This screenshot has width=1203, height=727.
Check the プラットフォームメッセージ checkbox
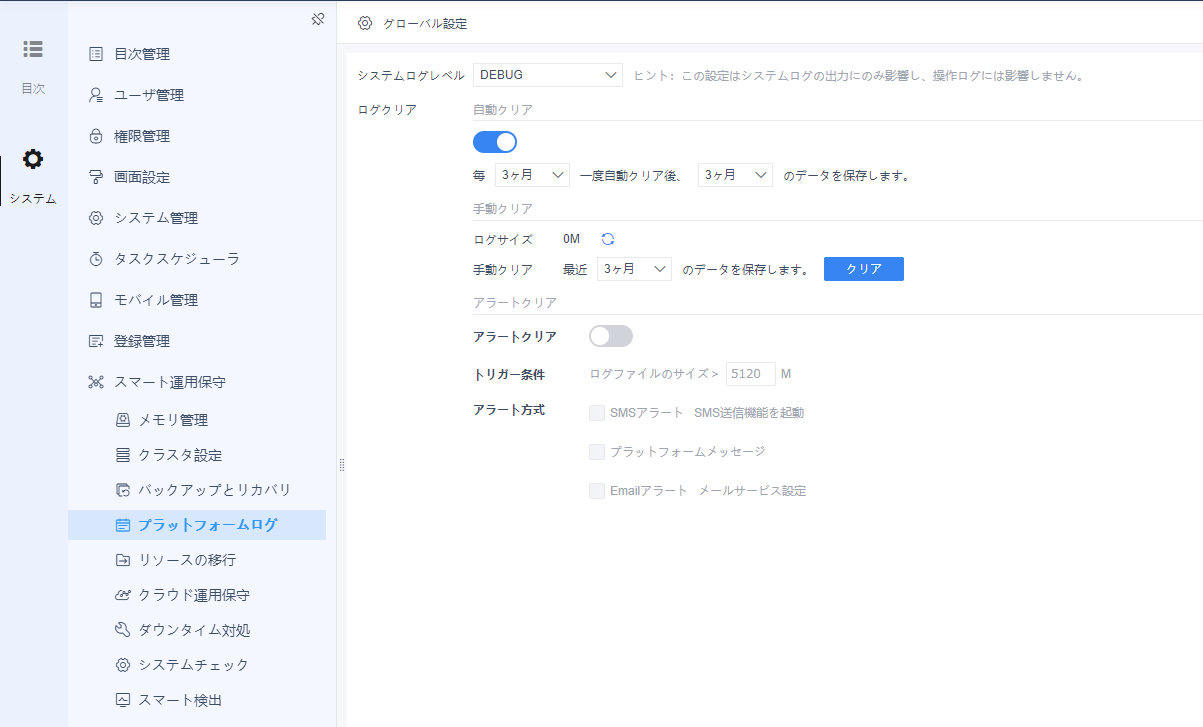pyautogui.click(x=597, y=451)
